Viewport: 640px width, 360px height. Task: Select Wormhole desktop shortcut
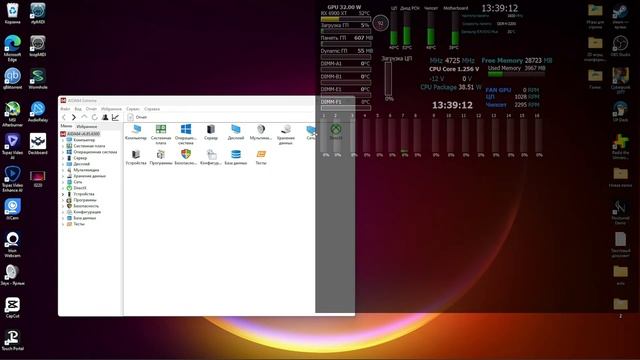coord(38,78)
